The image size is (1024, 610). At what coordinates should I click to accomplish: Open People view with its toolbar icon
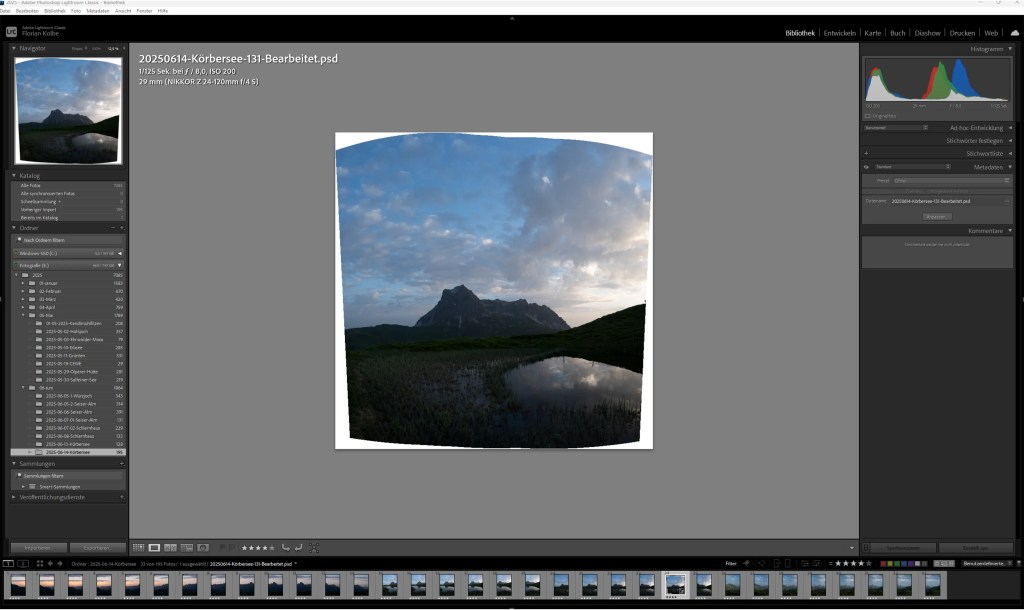point(202,548)
